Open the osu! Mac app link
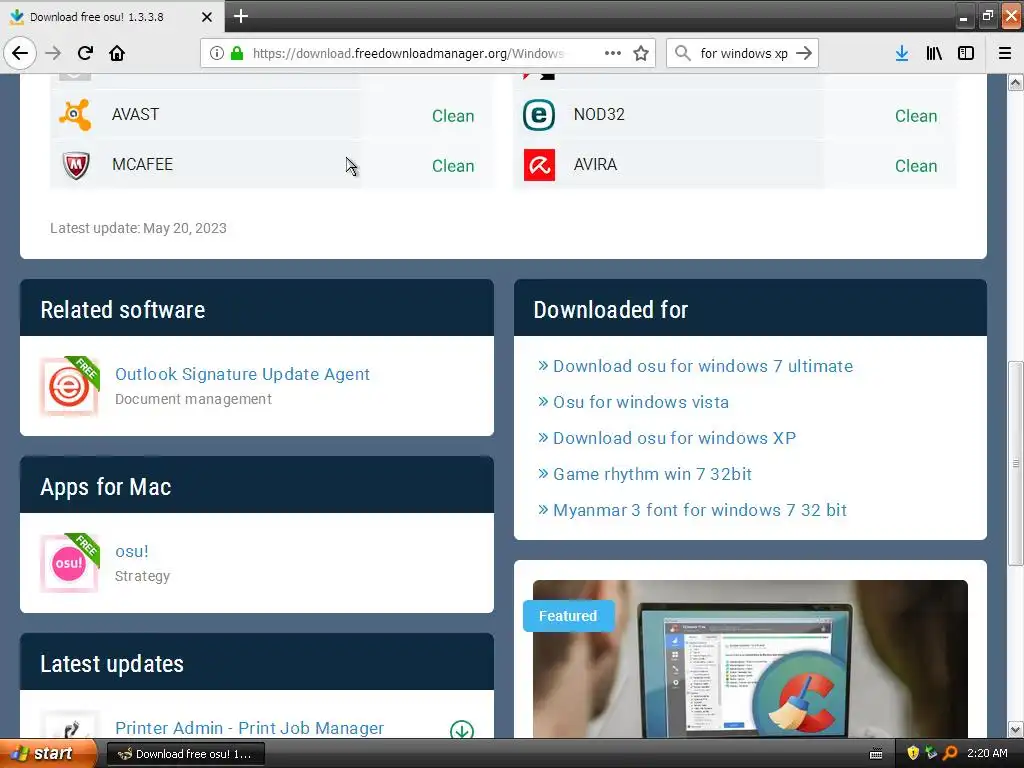 132,551
